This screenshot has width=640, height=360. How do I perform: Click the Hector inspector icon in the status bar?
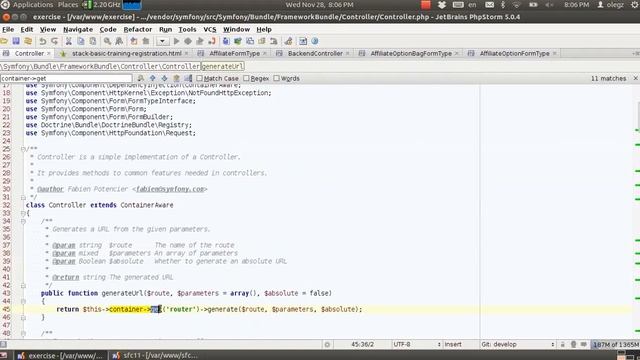click(x=573, y=344)
